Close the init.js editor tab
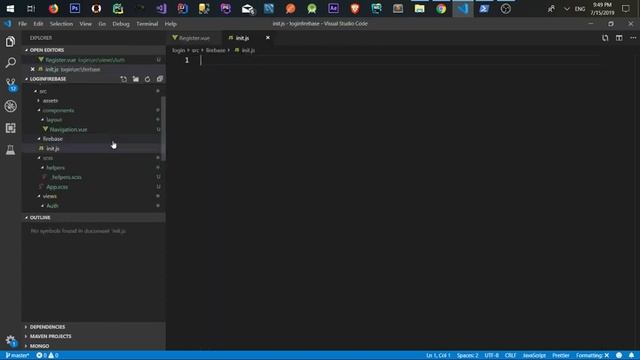This screenshot has height=360, width=640. (x=268, y=38)
